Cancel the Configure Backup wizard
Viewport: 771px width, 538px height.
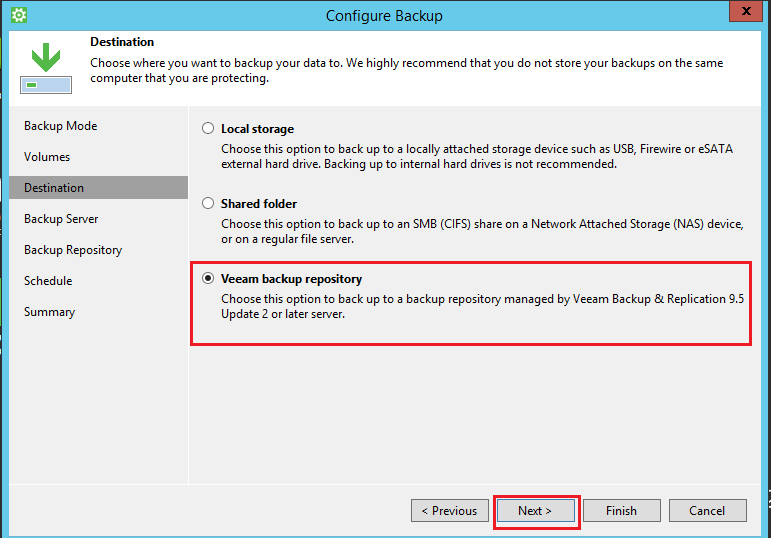[708, 510]
